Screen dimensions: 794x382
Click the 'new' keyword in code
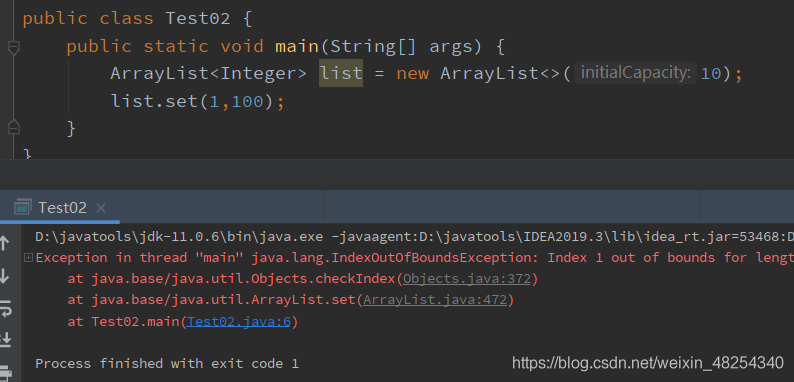(413, 74)
